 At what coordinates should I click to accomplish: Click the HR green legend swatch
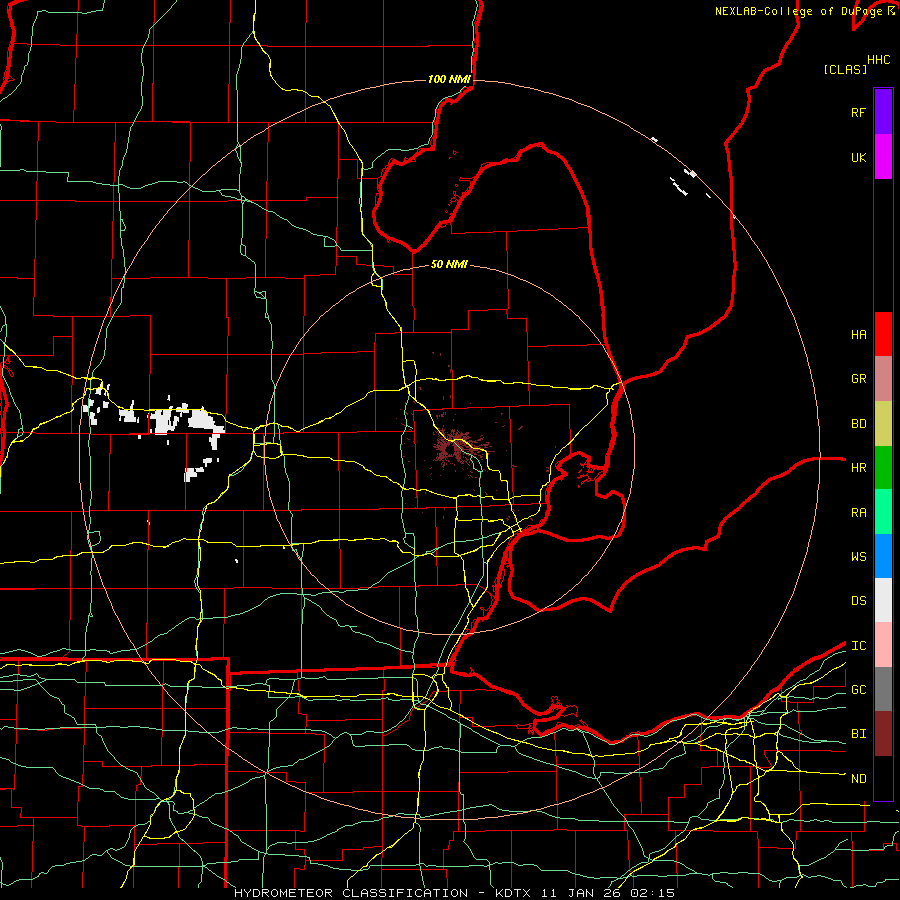pyautogui.click(x=883, y=467)
